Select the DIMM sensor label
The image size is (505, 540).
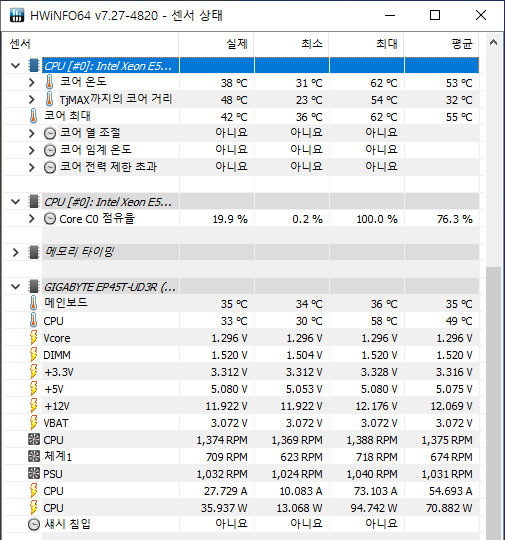tap(57, 355)
